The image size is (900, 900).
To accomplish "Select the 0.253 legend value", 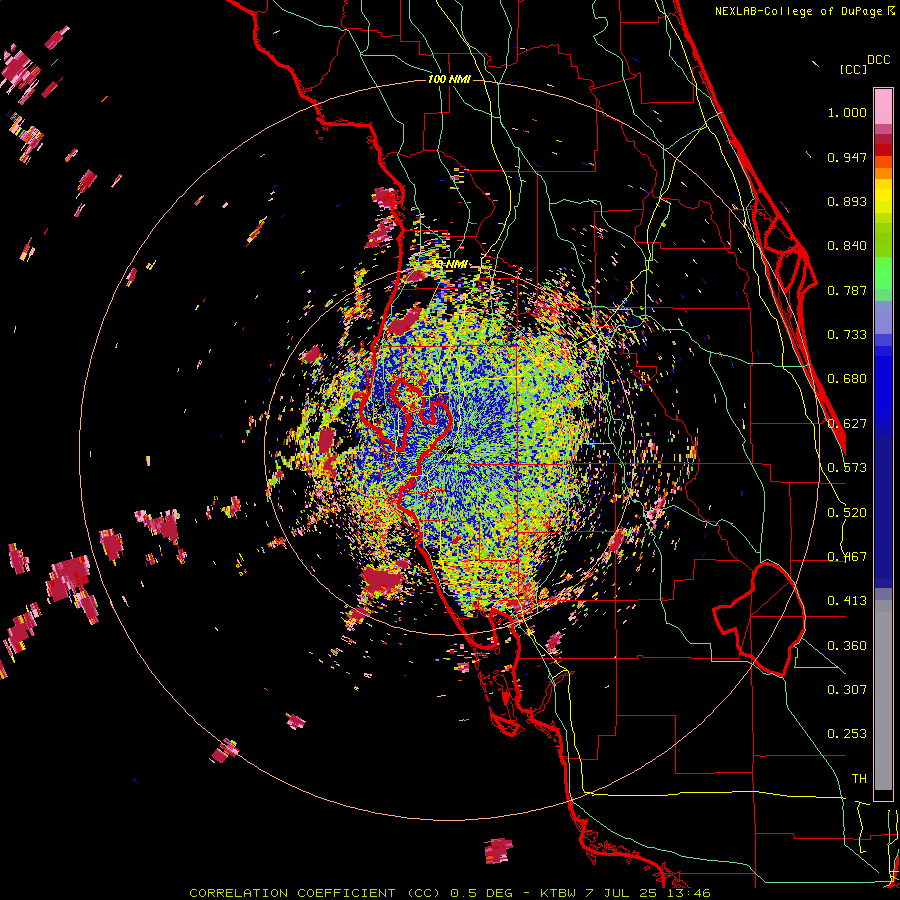I will coord(847,734).
